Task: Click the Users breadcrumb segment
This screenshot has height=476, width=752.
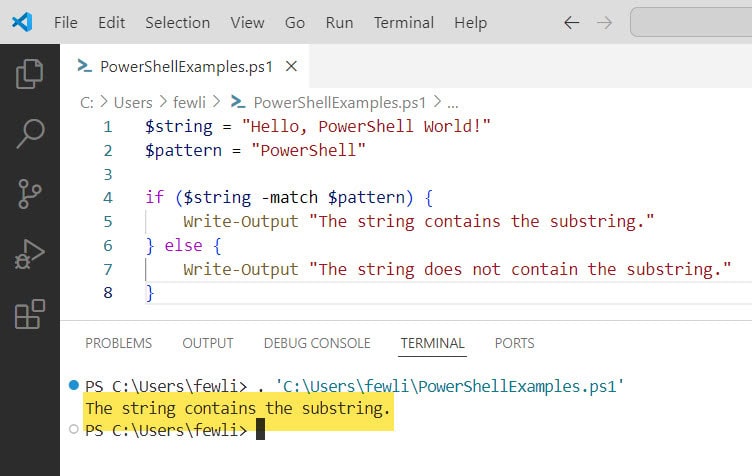Action: click(x=133, y=103)
